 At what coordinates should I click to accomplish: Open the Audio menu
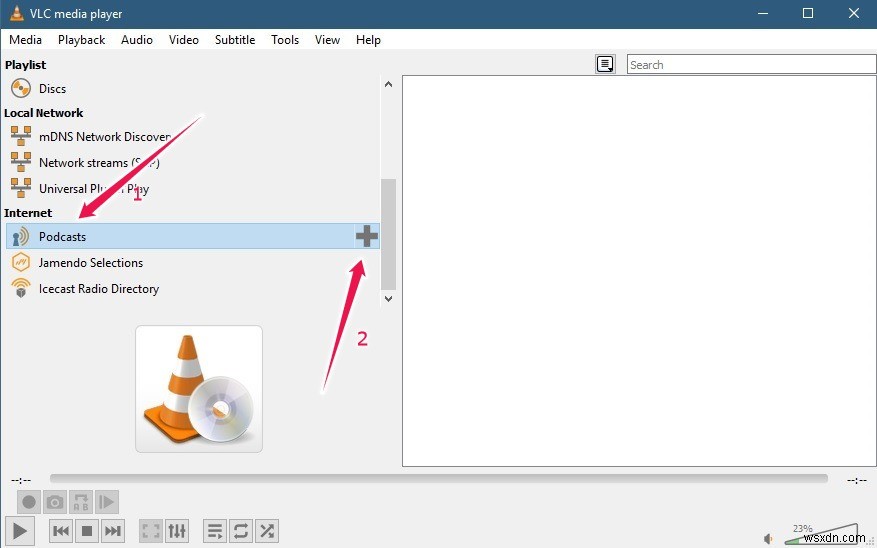pos(137,40)
